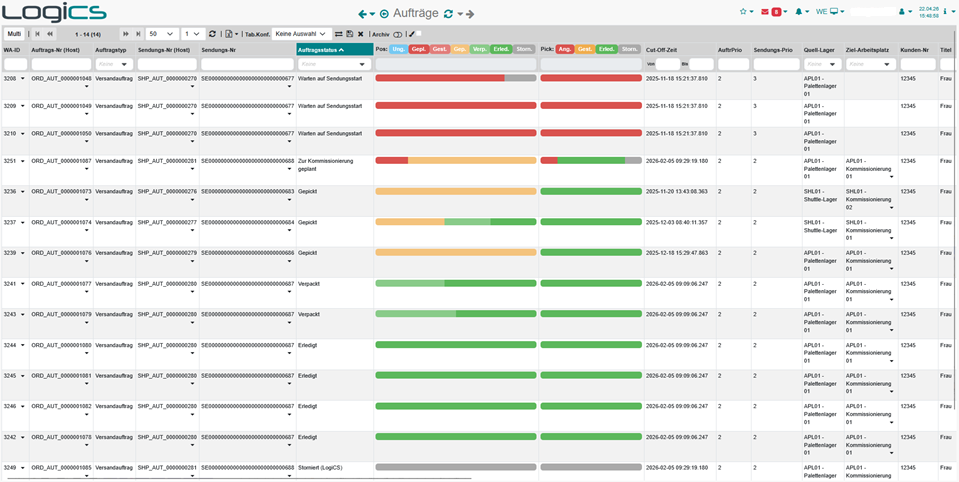959x482 pixels.
Task: Focus the Cut-Off-Zeit Von input
Action: coord(667,64)
